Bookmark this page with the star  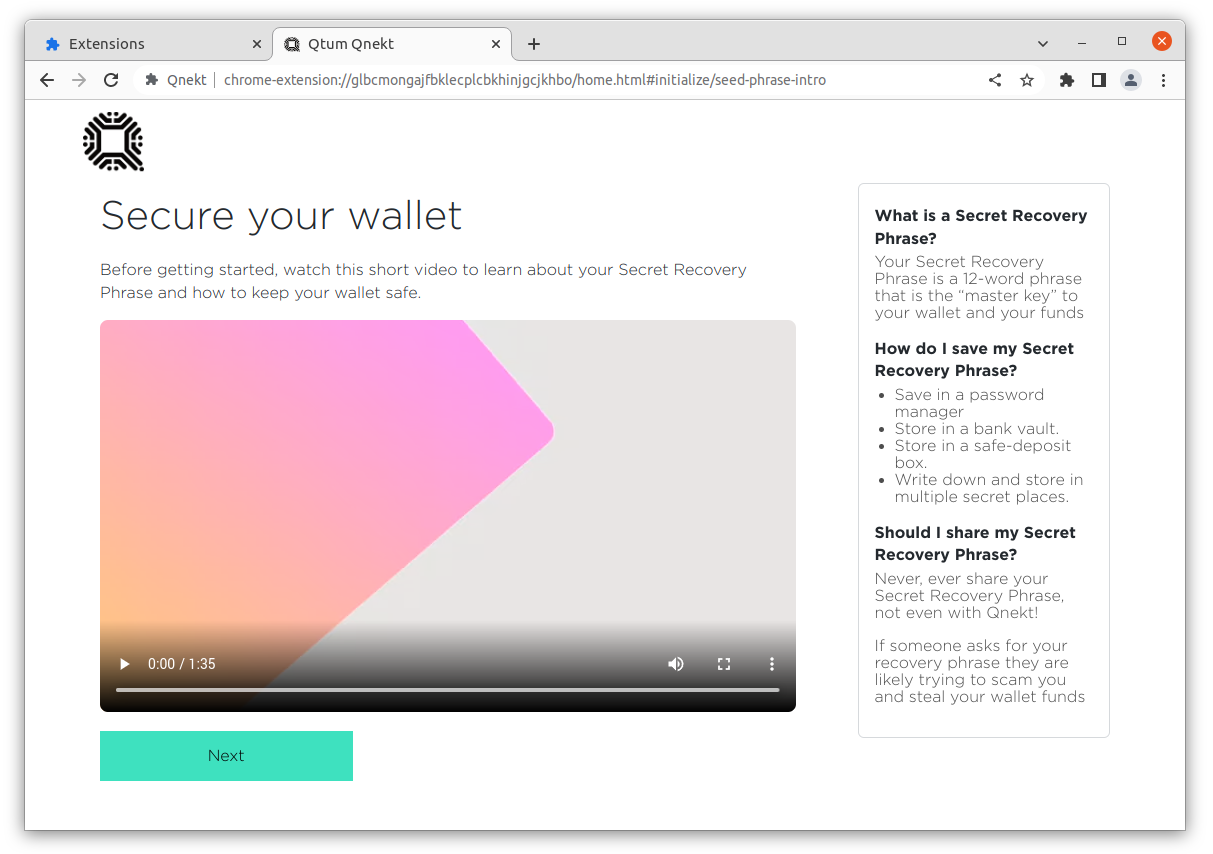(x=1027, y=80)
